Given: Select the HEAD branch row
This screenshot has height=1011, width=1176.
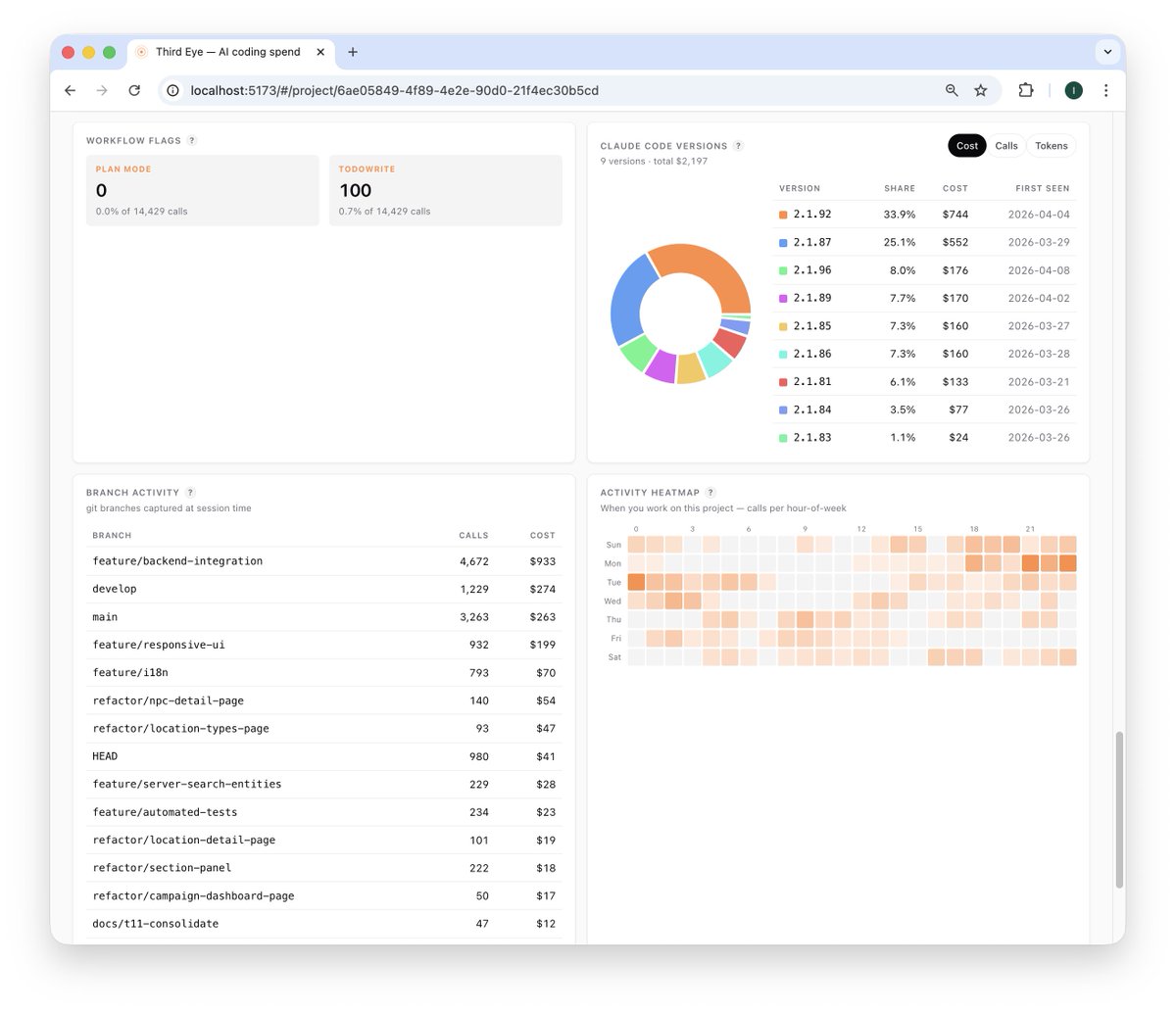Looking at the screenshot, I should (324, 756).
